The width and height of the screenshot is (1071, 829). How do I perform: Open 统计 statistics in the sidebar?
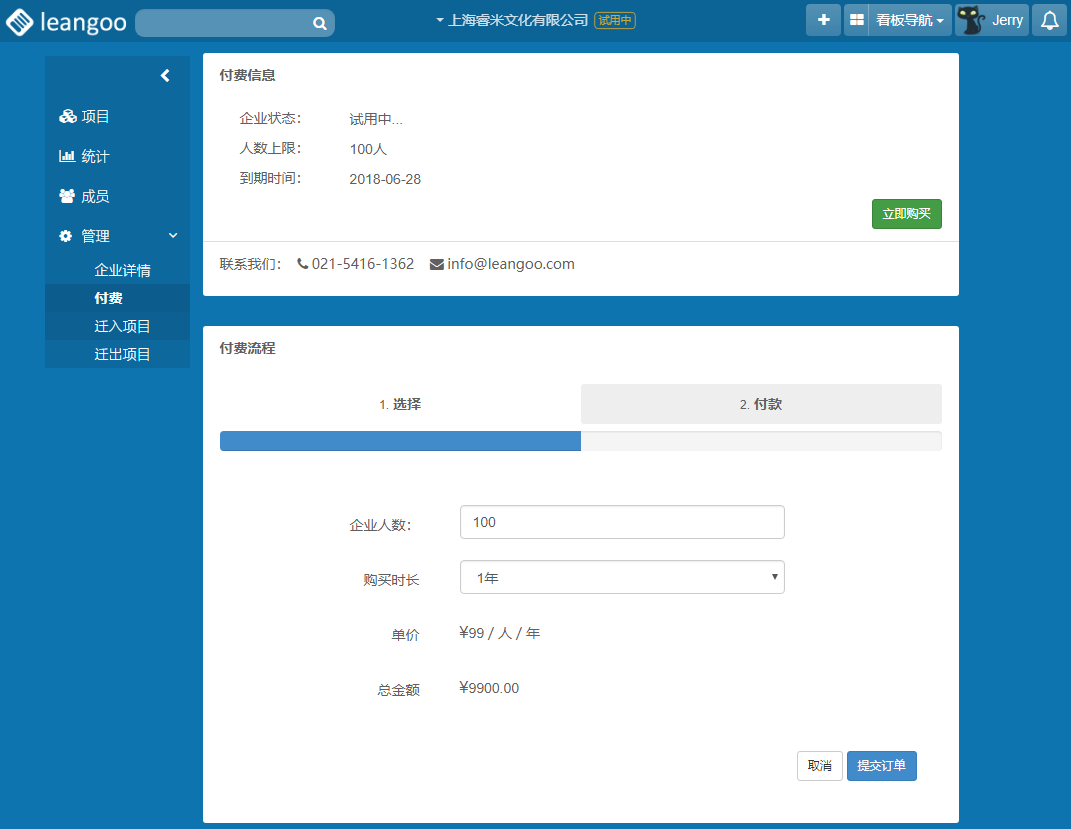[x=95, y=157]
